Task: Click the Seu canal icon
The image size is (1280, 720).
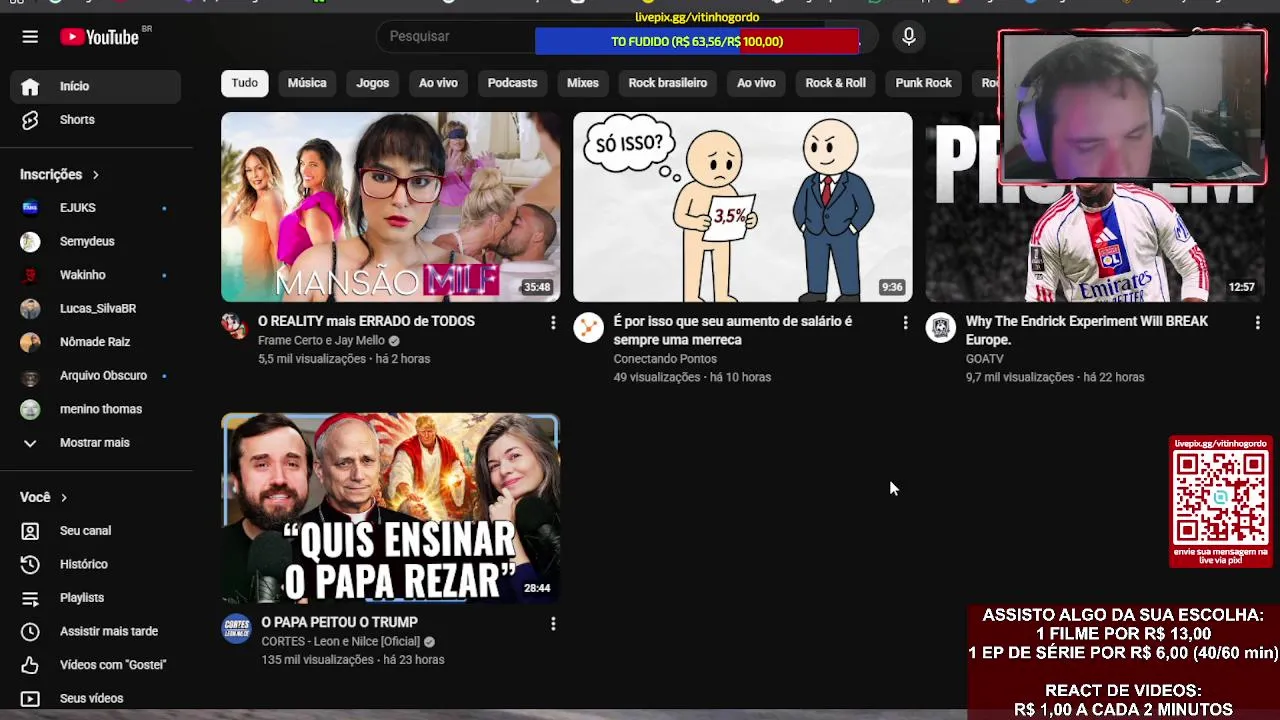Action: 30,531
